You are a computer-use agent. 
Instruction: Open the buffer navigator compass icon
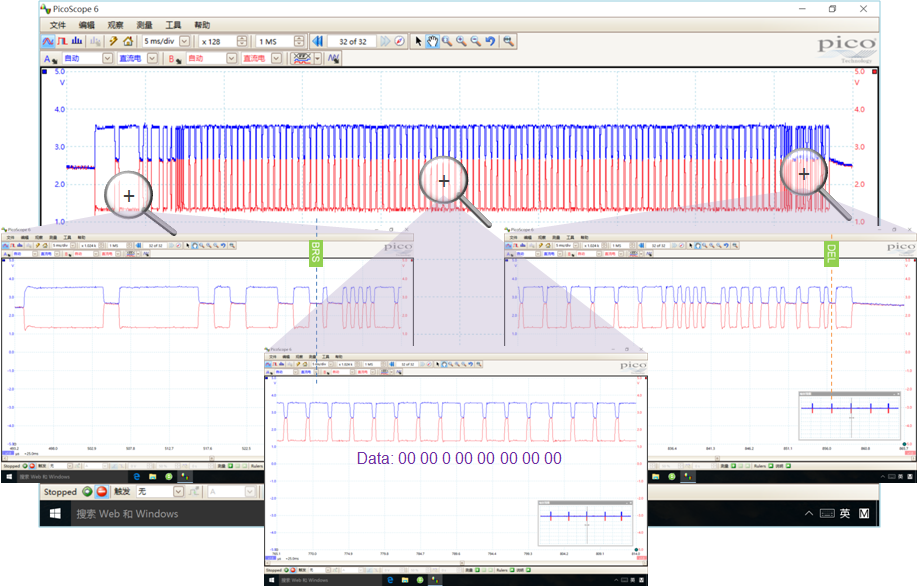coord(399,42)
